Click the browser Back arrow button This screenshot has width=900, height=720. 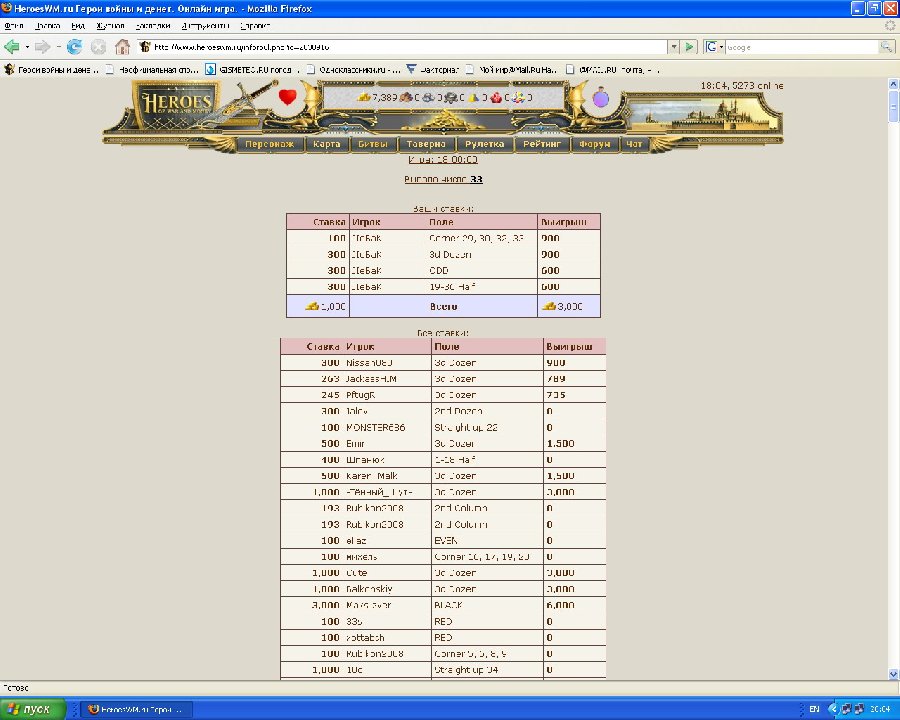tap(12, 47)
